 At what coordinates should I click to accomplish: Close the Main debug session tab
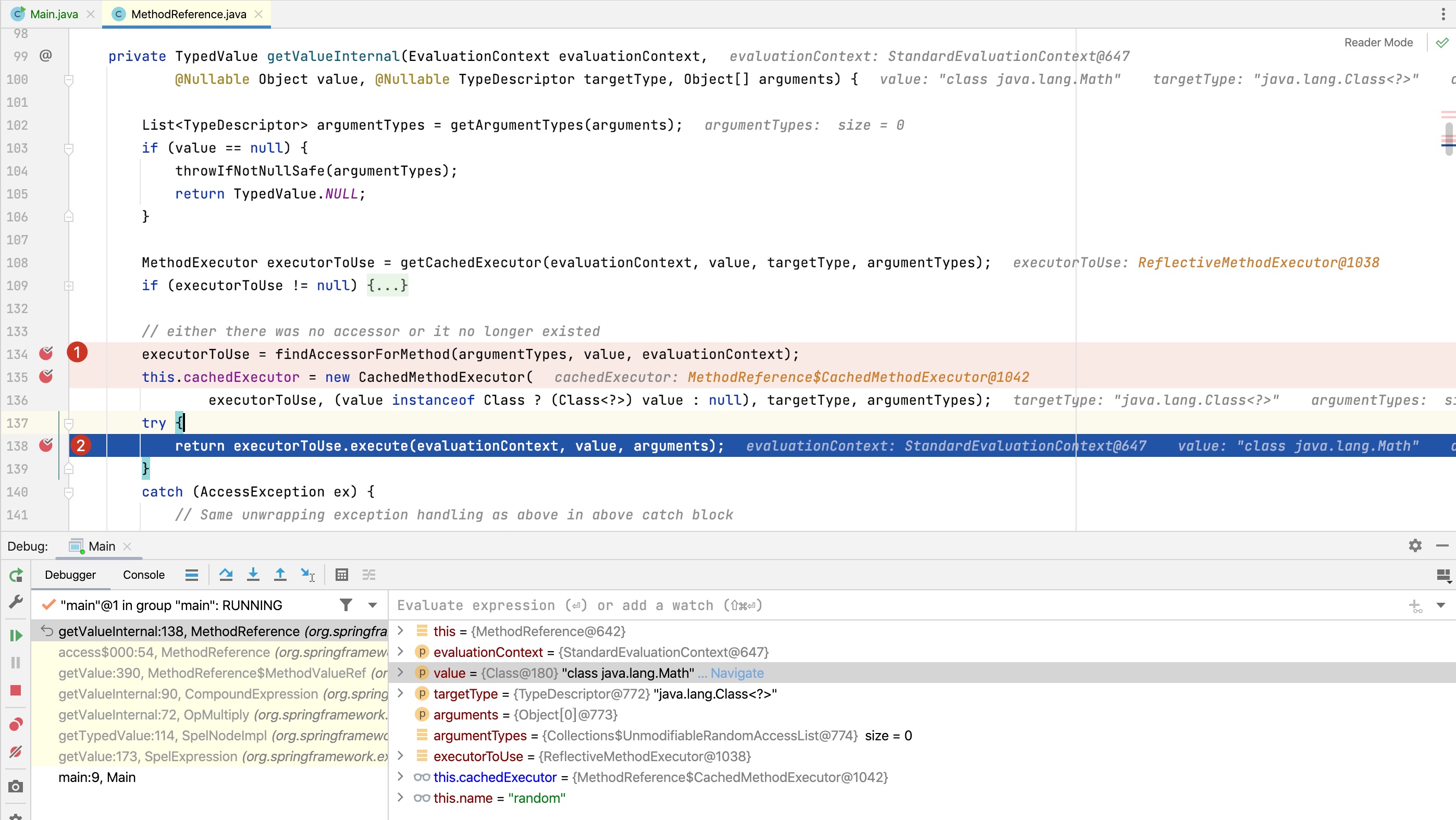127,546
